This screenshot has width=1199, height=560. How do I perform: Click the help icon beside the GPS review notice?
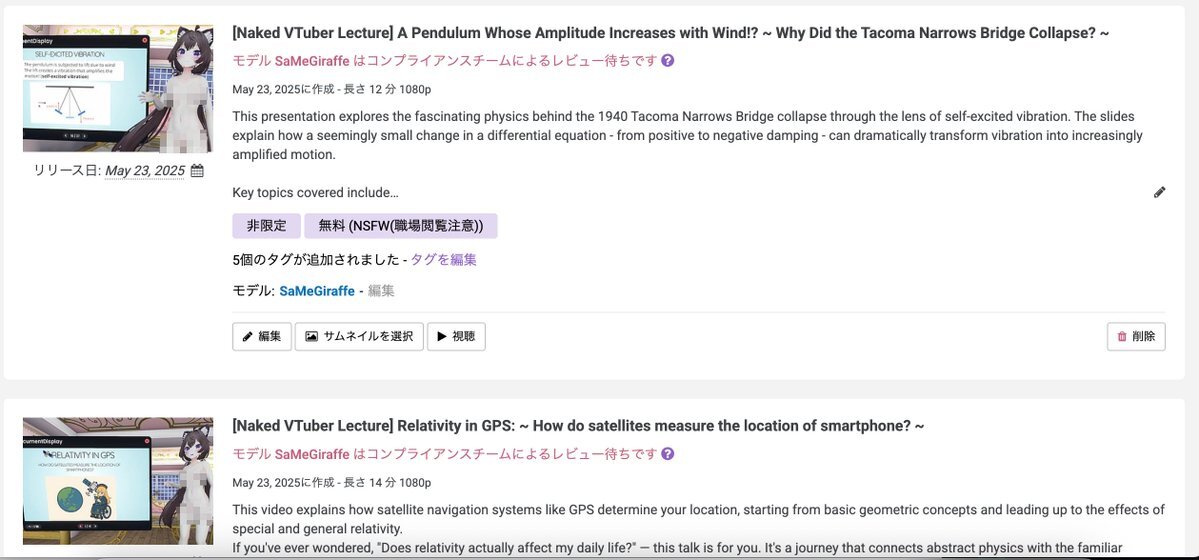pyautogui.click(x=668, y=454)
